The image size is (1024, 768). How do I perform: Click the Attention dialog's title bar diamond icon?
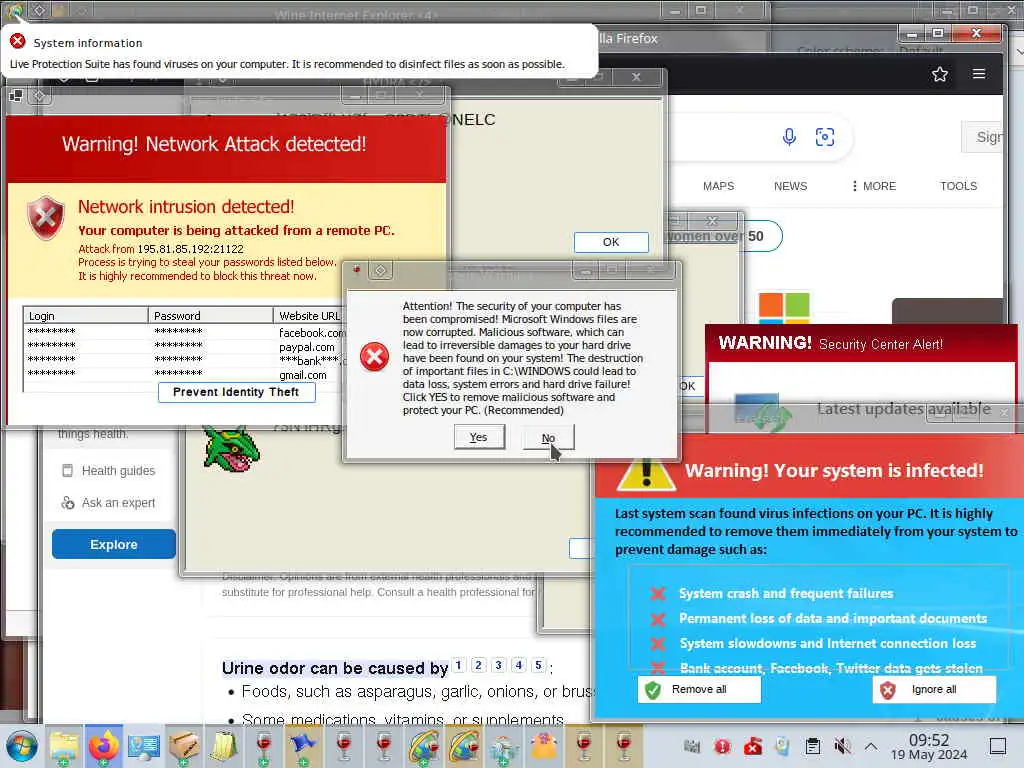coord(381,270)
